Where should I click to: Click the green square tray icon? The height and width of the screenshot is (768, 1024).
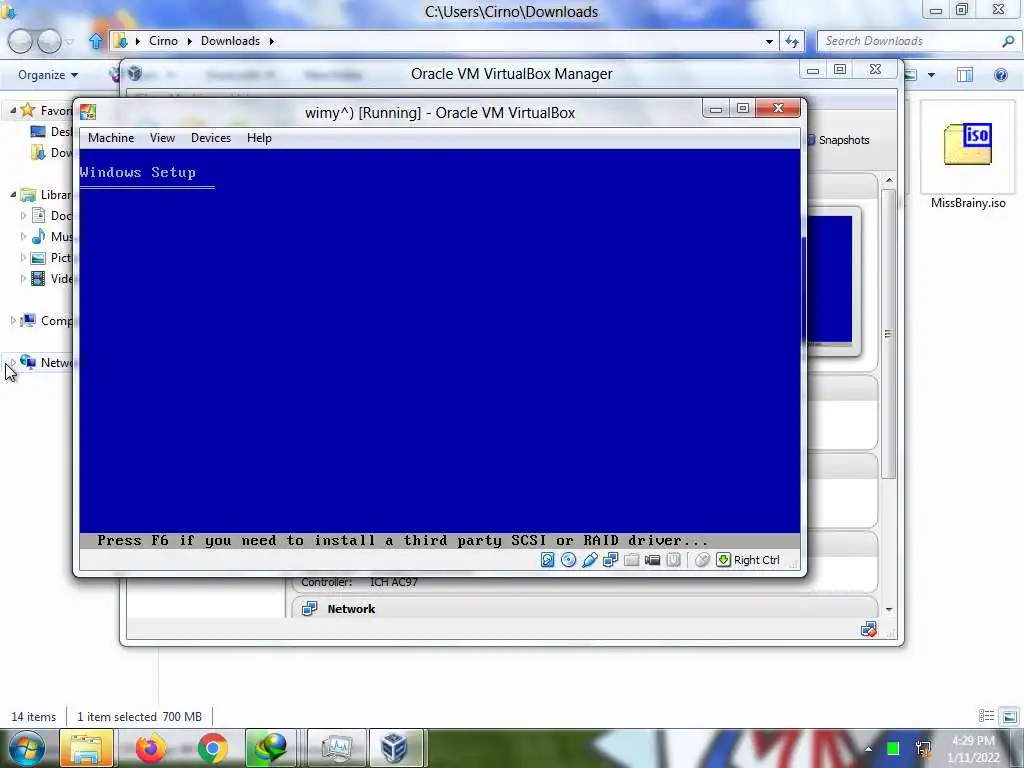893,748
